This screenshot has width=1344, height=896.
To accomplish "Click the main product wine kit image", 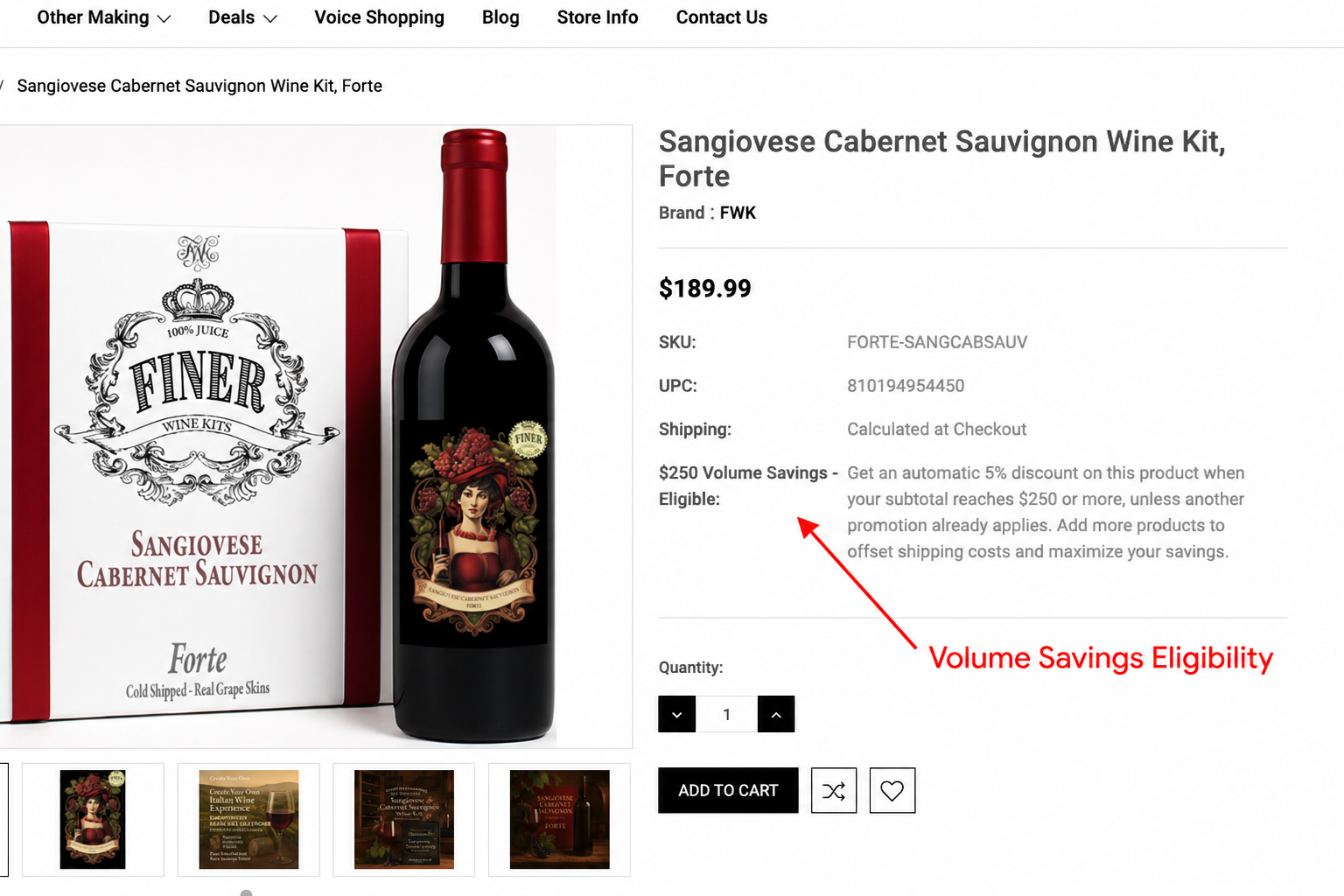I will [x=315, y=437].
